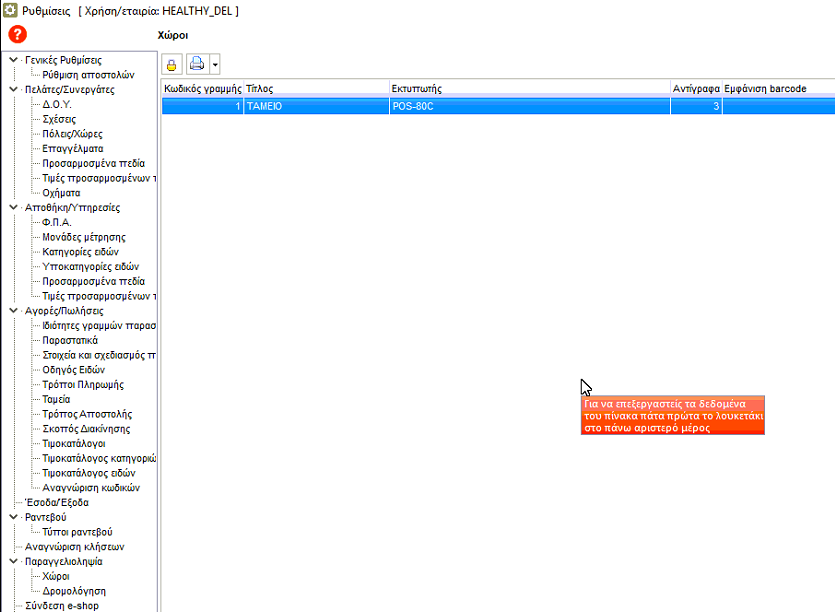Click the Τίτλος column header
The width and height of the screenshot is (835, 612).
pyautogui.click(x=316, y=88)
